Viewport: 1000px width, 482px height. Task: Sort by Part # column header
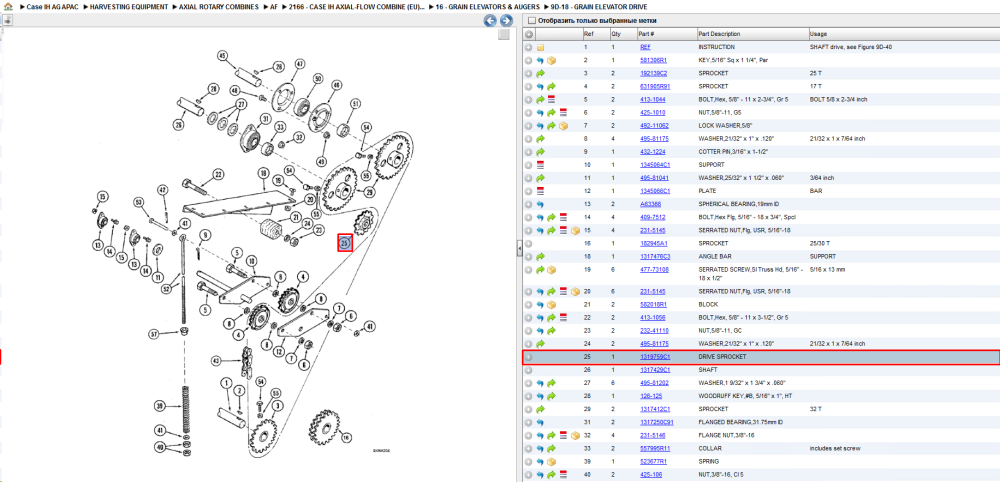coord(667,34)
